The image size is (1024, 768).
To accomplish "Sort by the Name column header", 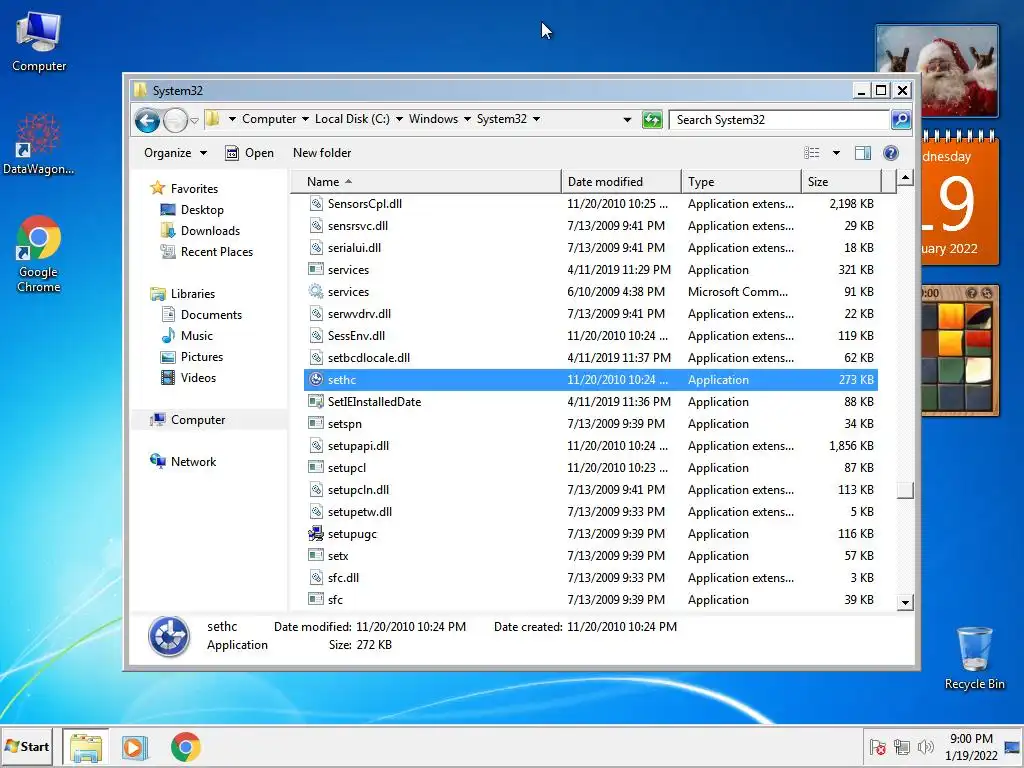I will [x=425, y=182].
